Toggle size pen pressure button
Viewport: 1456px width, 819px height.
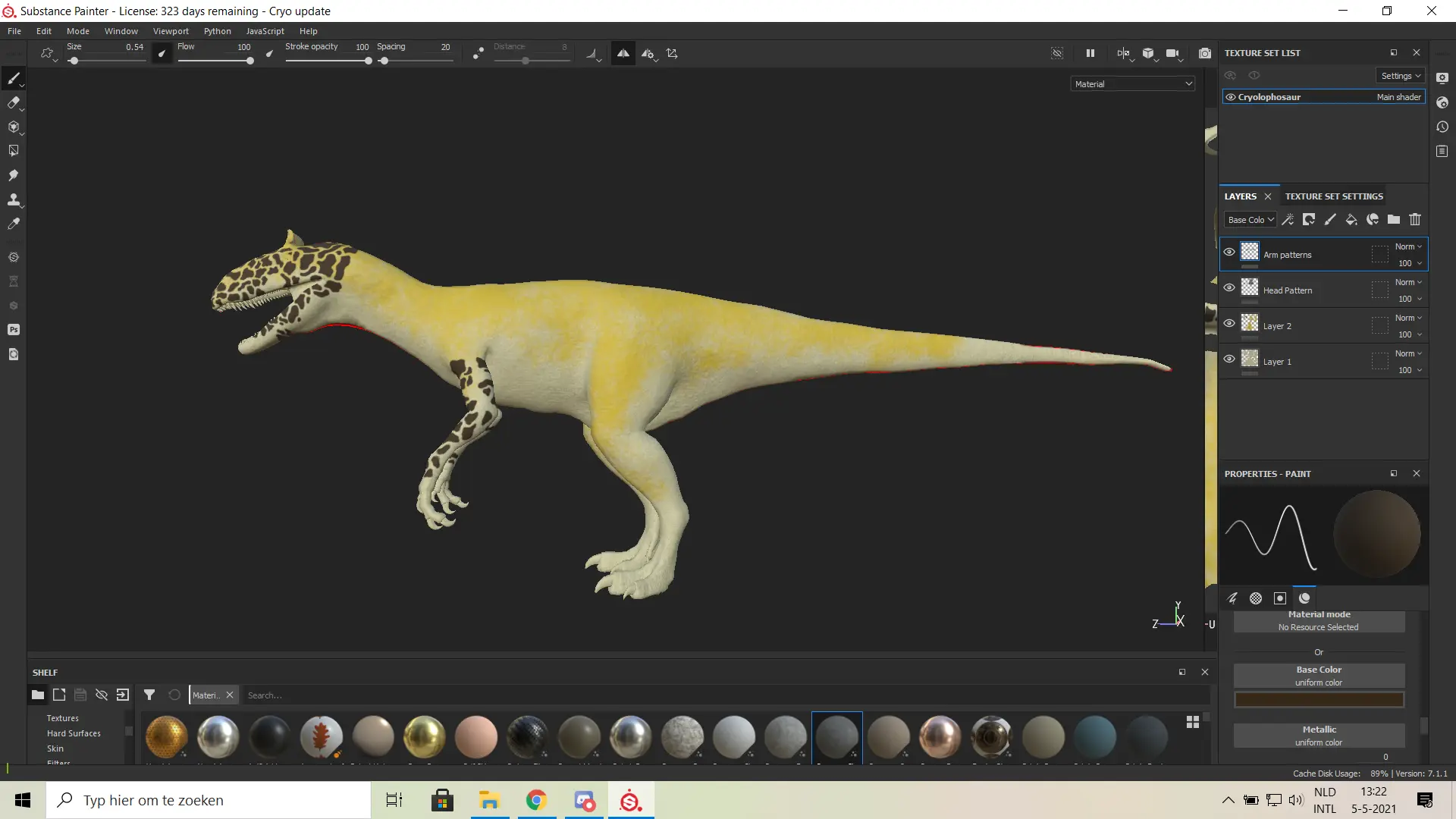[161, 53]
